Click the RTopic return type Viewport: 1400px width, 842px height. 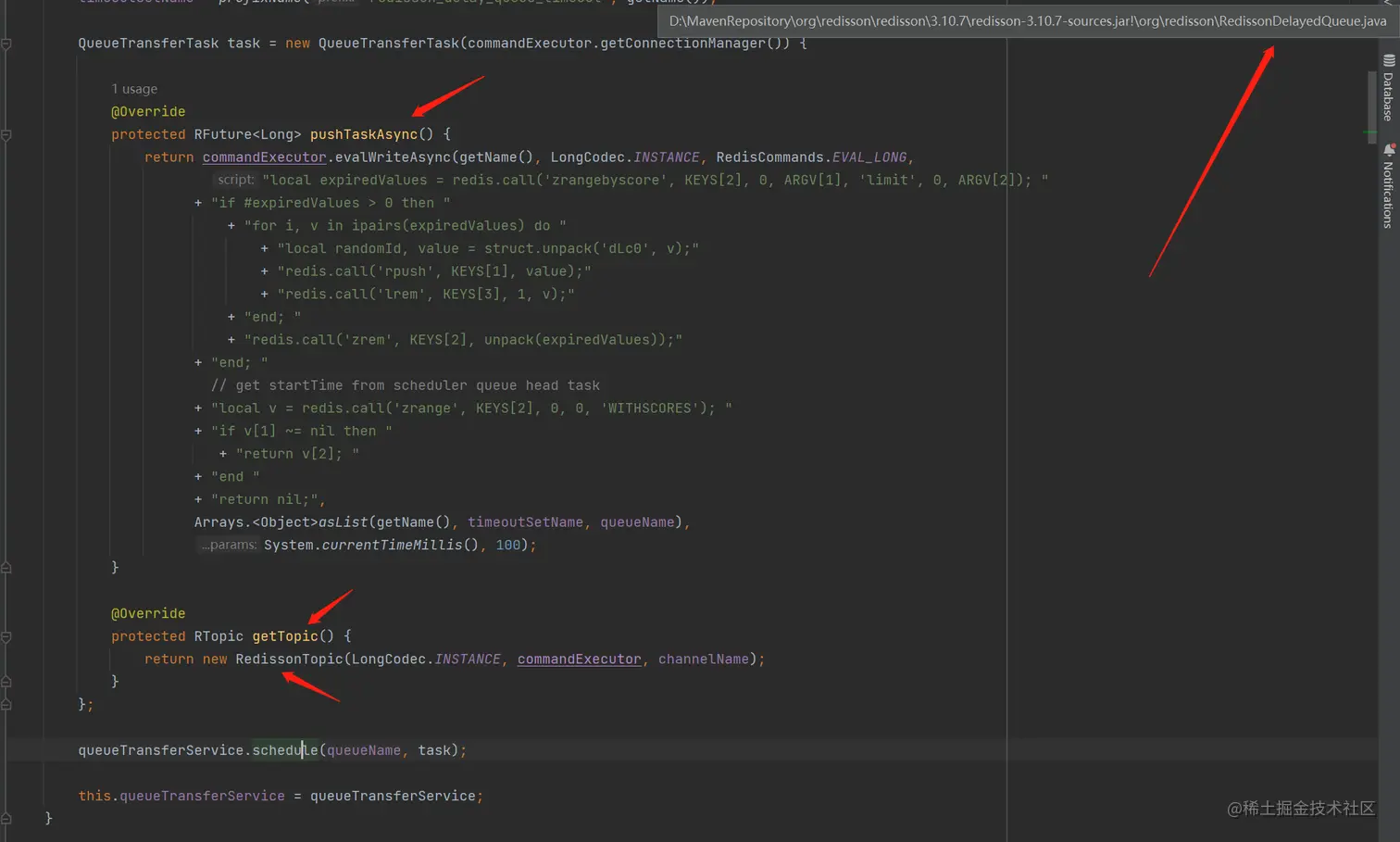pos(219,636)
